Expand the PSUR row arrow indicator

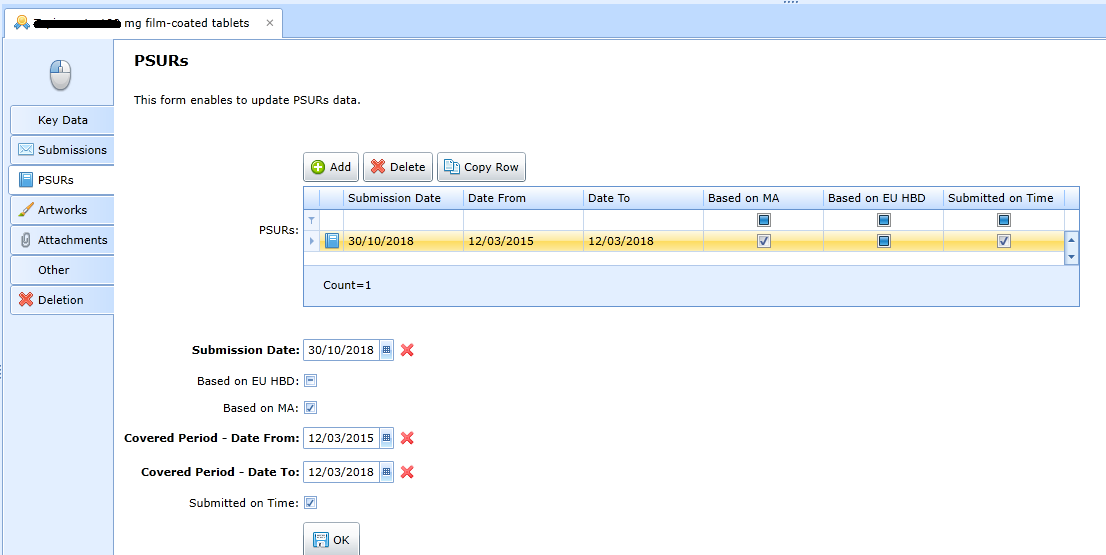coord(311,241)
